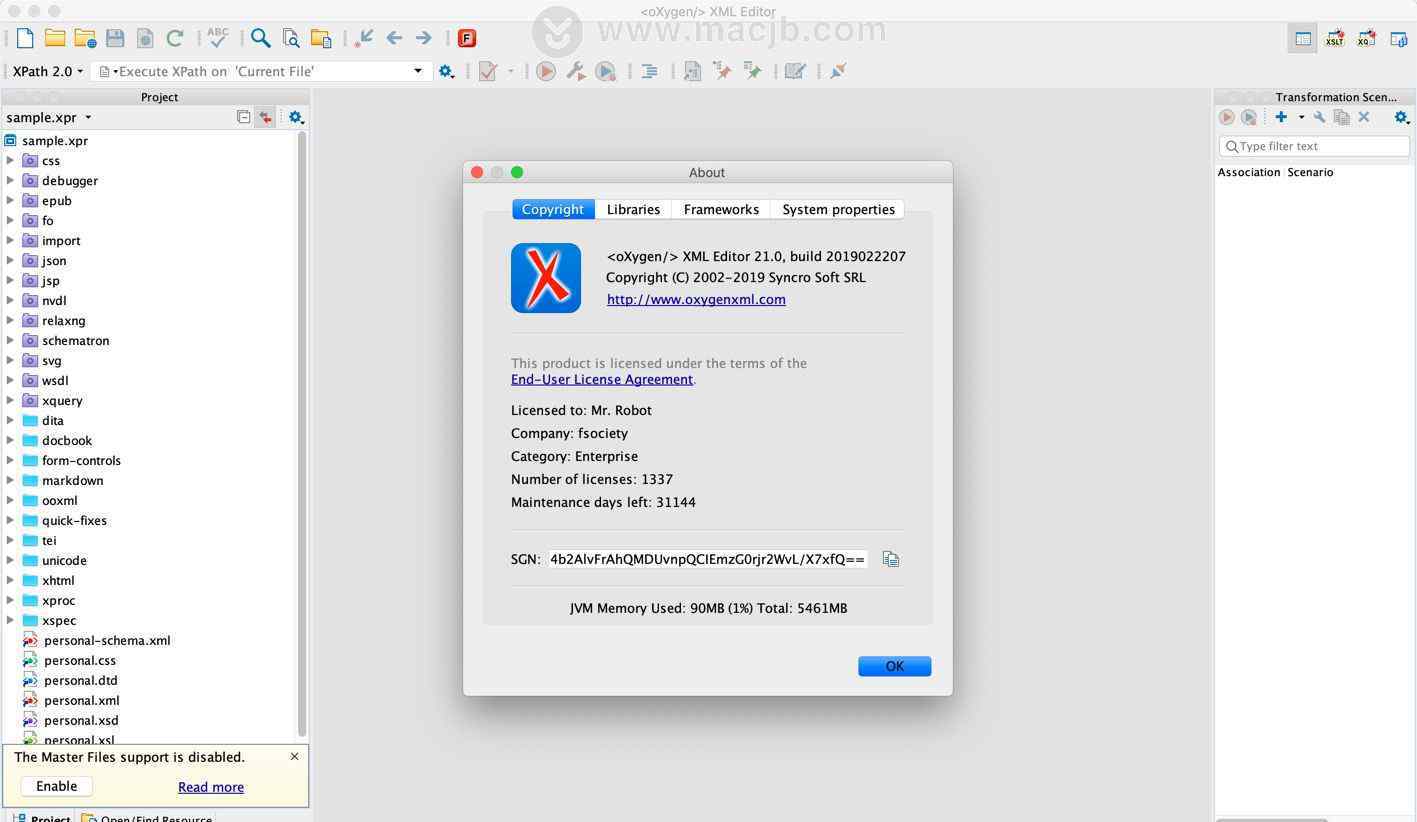Click the Validate red checkmark icon
The height and width of the screenshot is (822, 1417).
(x=488, y=71)
